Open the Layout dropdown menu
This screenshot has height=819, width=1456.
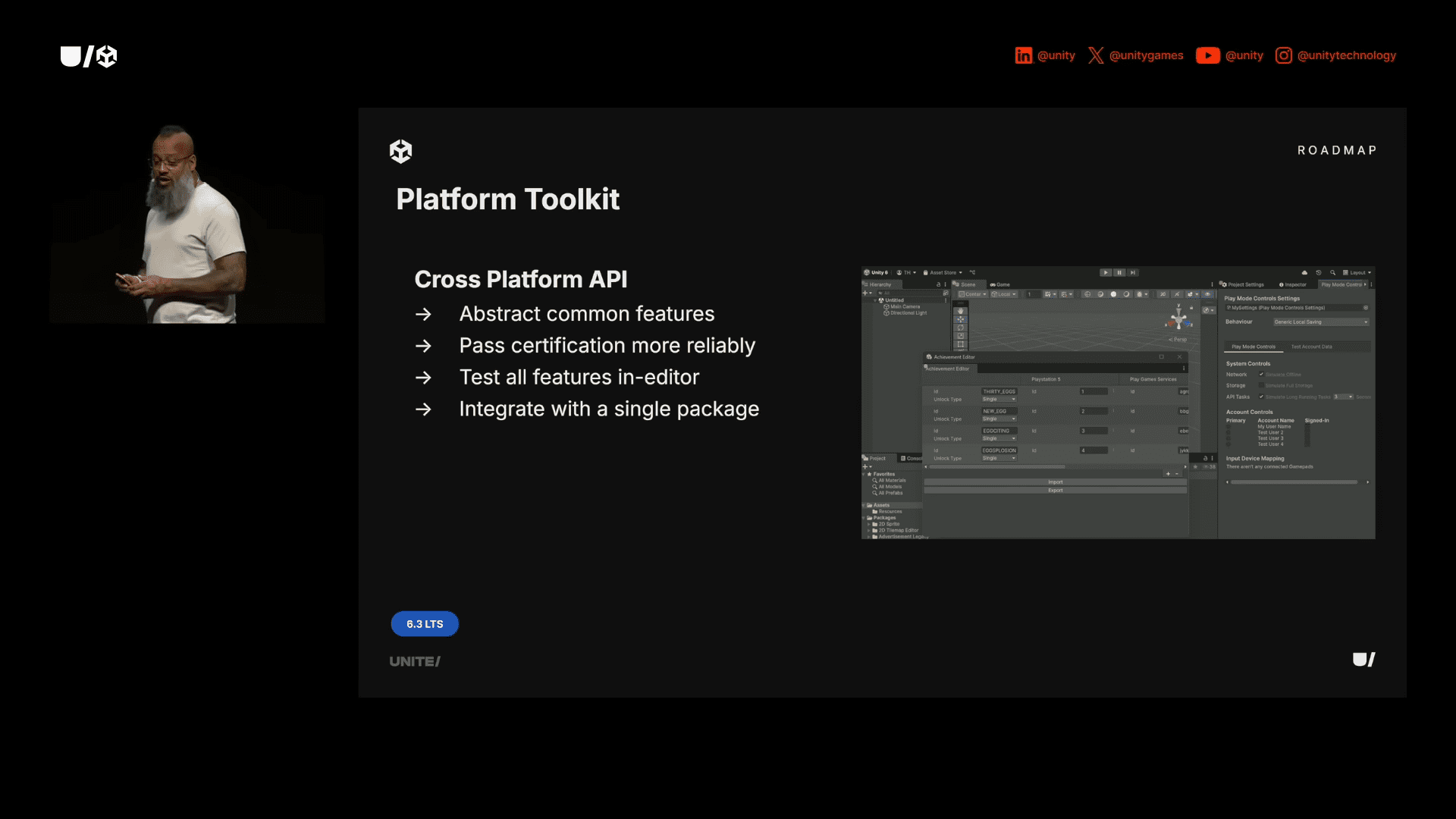pyautogui.click(x=1357, y=272)
